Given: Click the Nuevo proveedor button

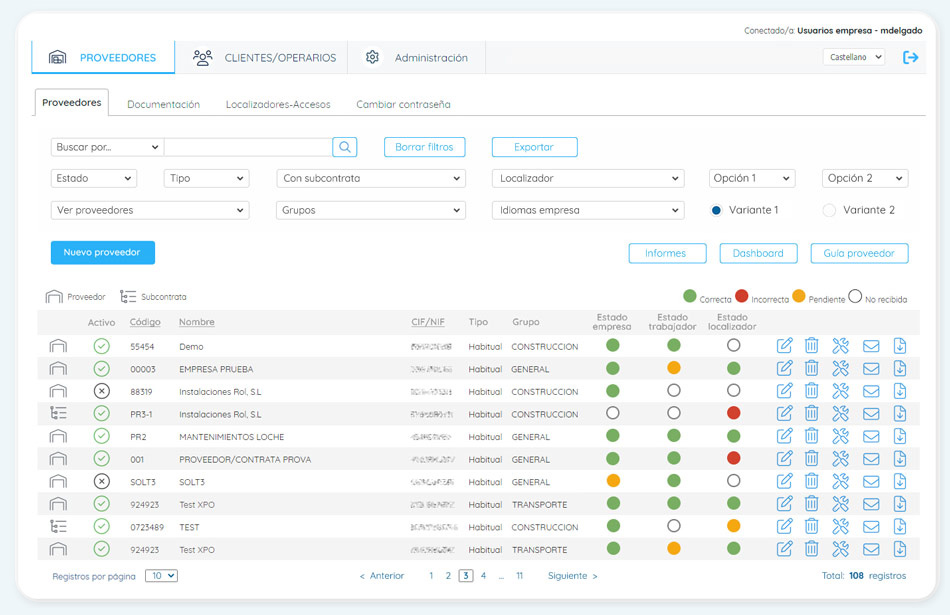Looking at the screenshot, I should pyautogui.click(x=102, y=253).
